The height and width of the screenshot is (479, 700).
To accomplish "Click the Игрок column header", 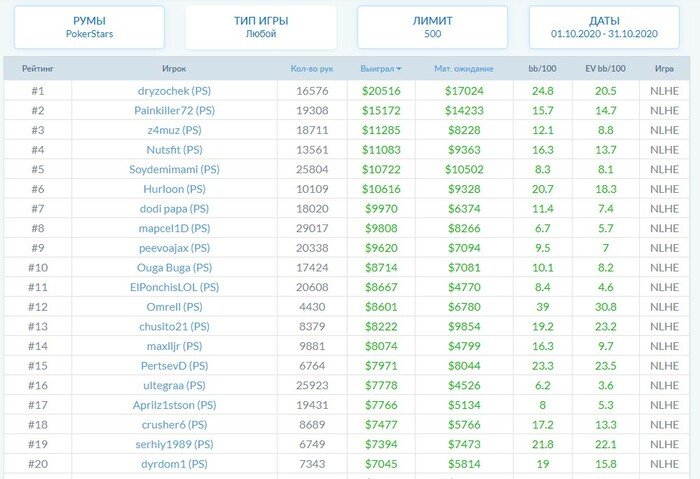I will (174, 69).
